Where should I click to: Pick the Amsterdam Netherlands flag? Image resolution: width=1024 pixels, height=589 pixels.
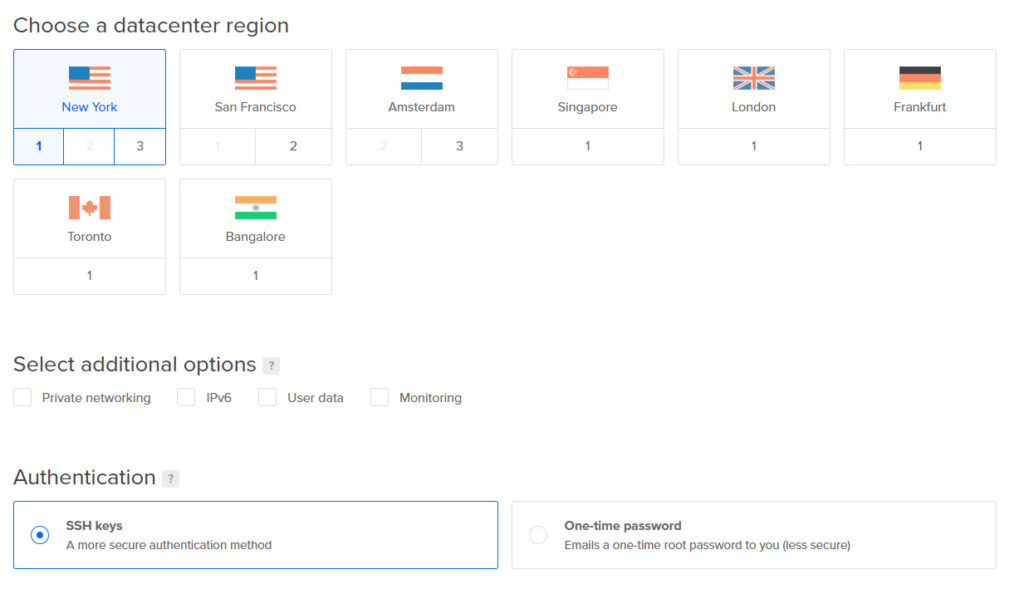421,78
